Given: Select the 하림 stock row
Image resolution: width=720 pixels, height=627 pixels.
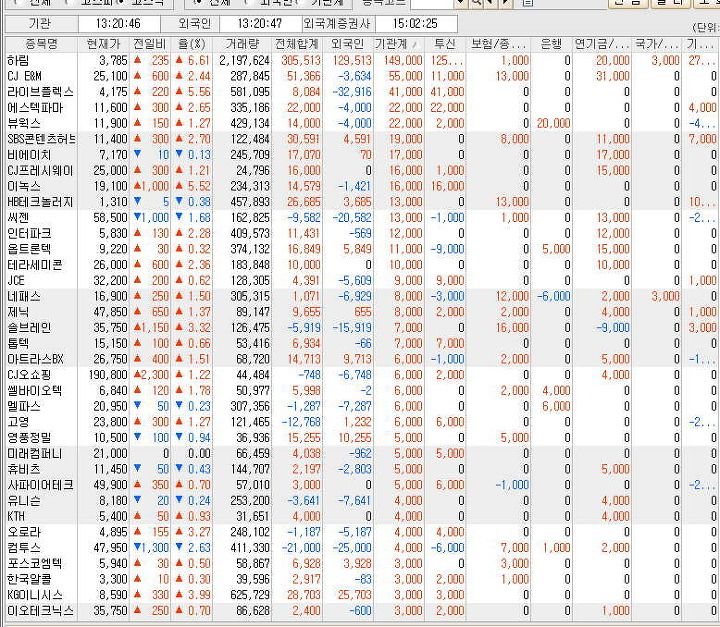Looking at the screenshot, I should tap(363, 60).
